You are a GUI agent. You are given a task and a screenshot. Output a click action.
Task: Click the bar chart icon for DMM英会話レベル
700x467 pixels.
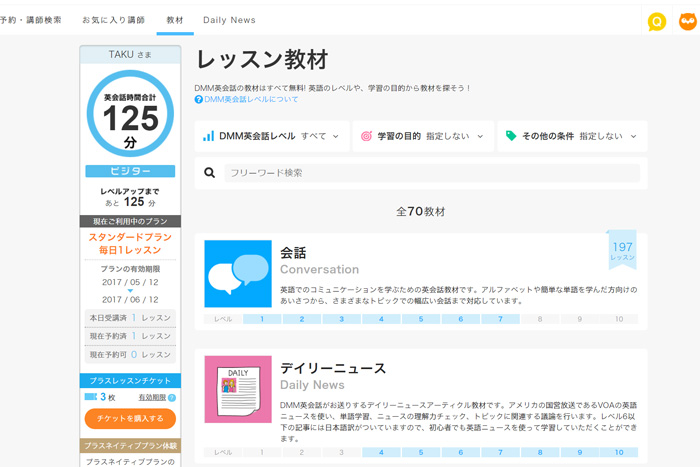pyautogui.click(x=208, y=136)
